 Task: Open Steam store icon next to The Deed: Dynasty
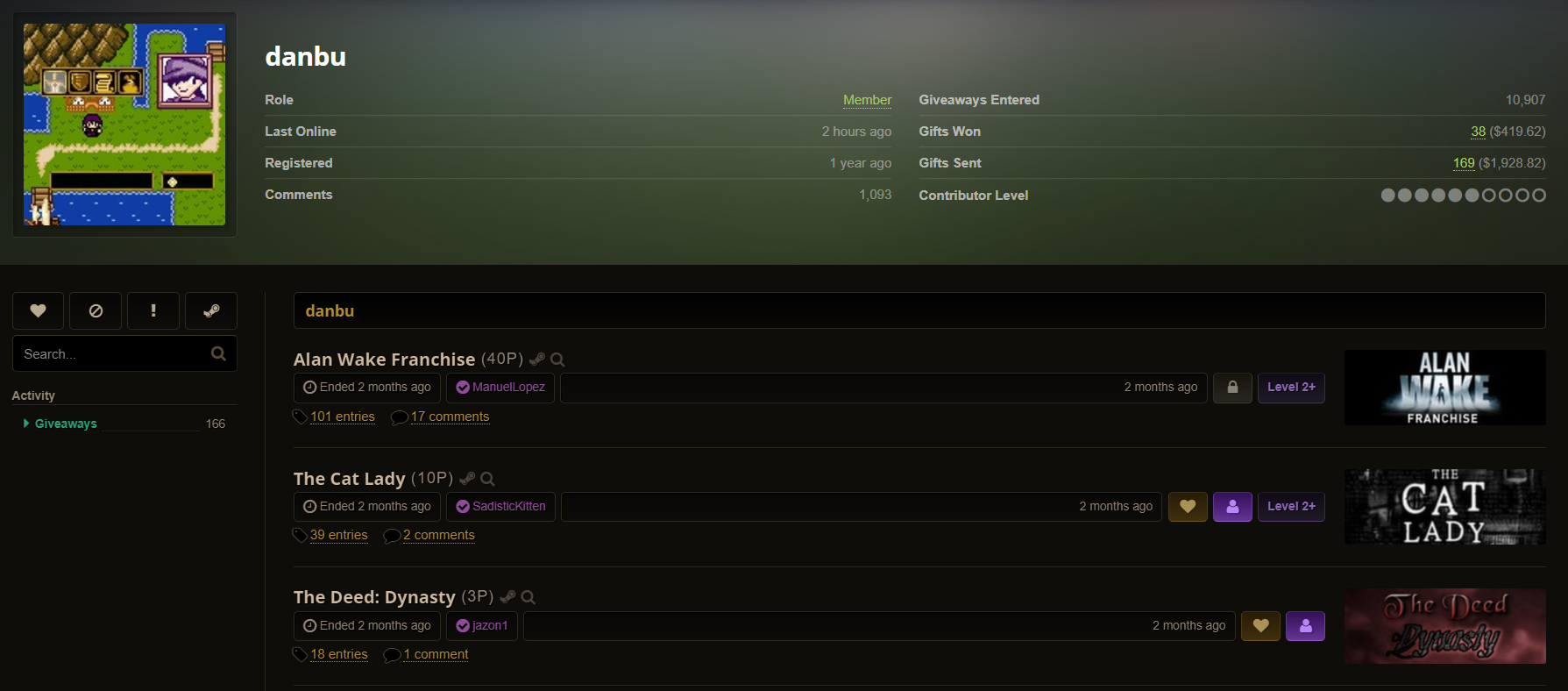pos(507,596)
